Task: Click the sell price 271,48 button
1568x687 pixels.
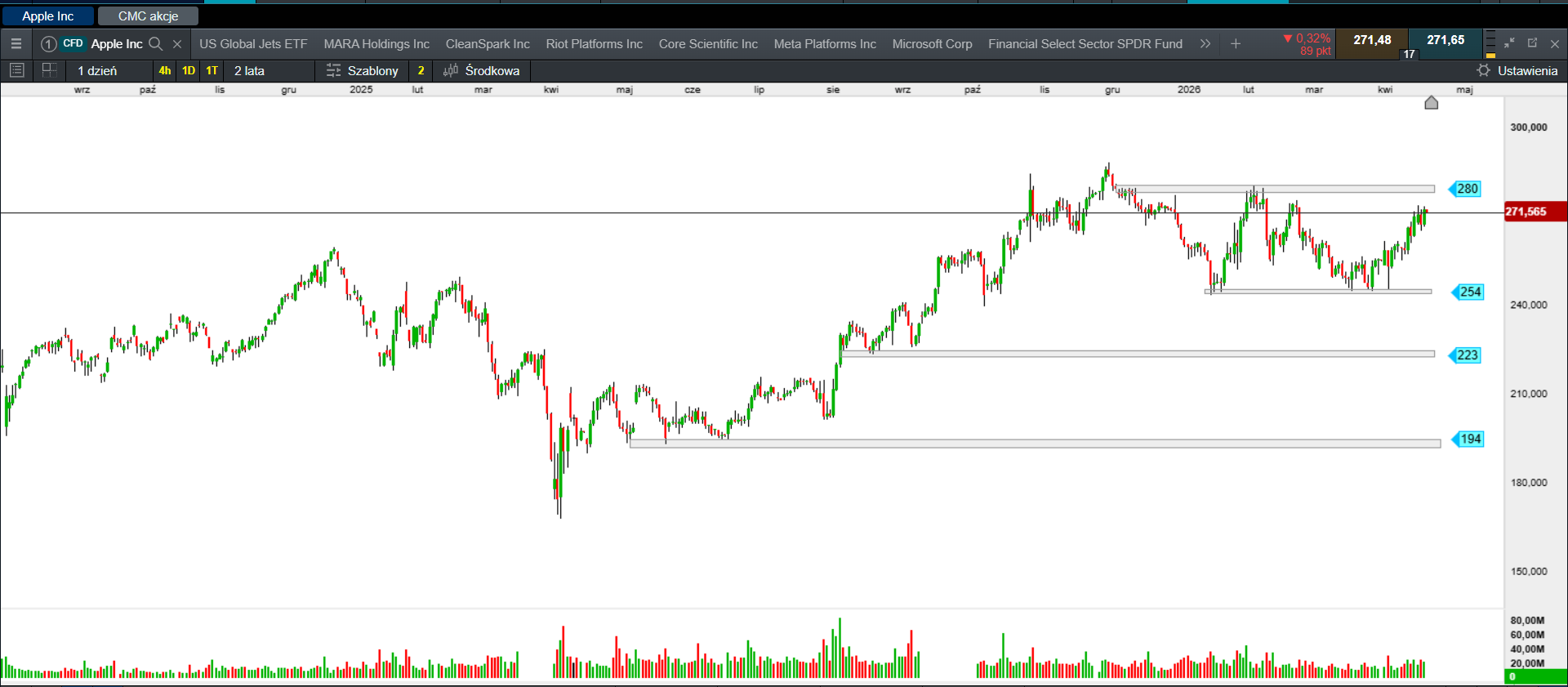Action: point(1372,41)
